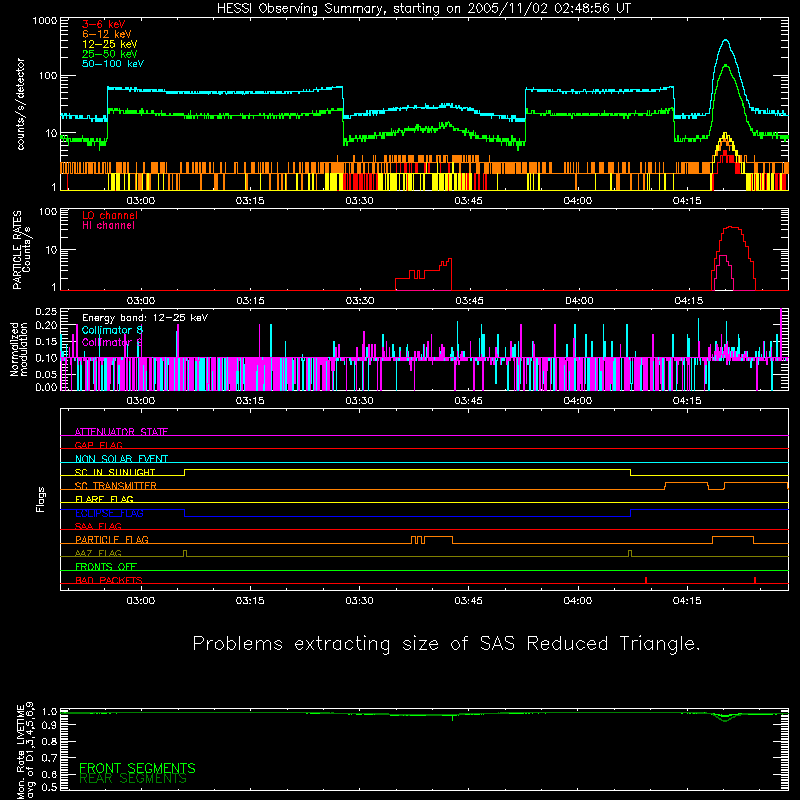The image size is (800, 800).
Task: Click the counts/s/detector axis label
Action: coord(21,104)
